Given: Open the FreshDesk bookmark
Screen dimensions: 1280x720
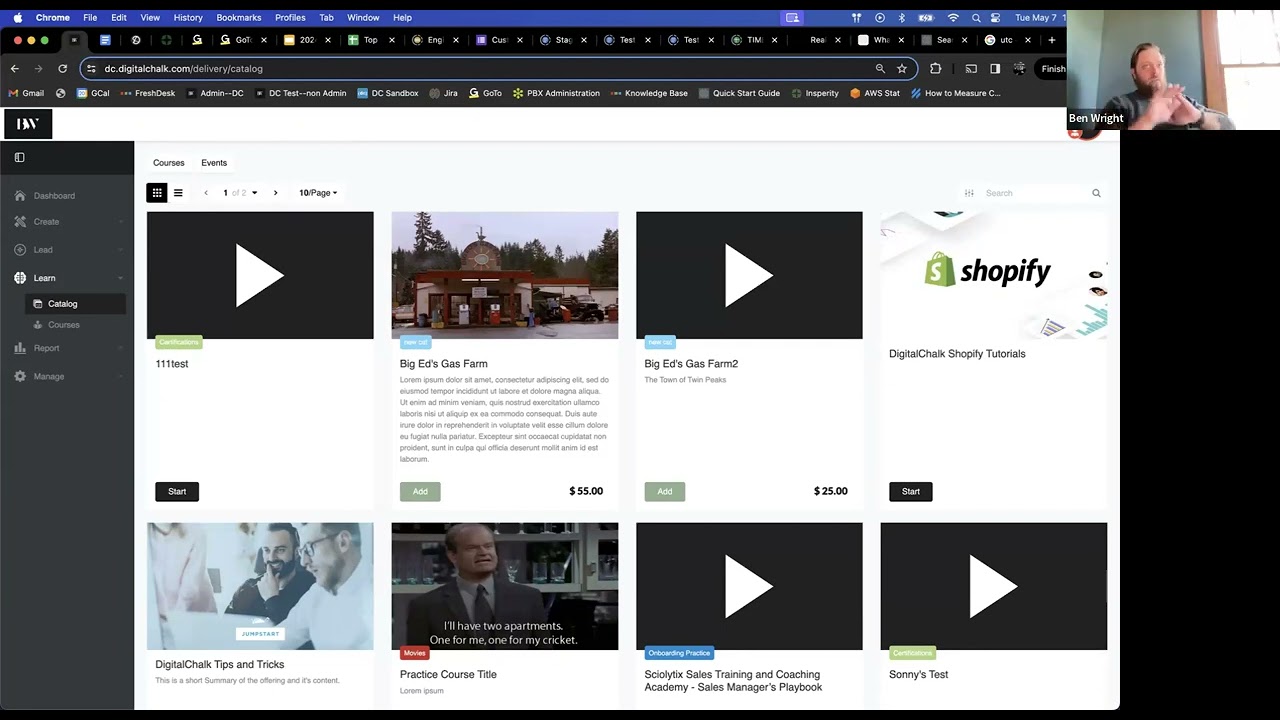Looking at the screenshot, I should pyautogui.click(x=147, y=93).
